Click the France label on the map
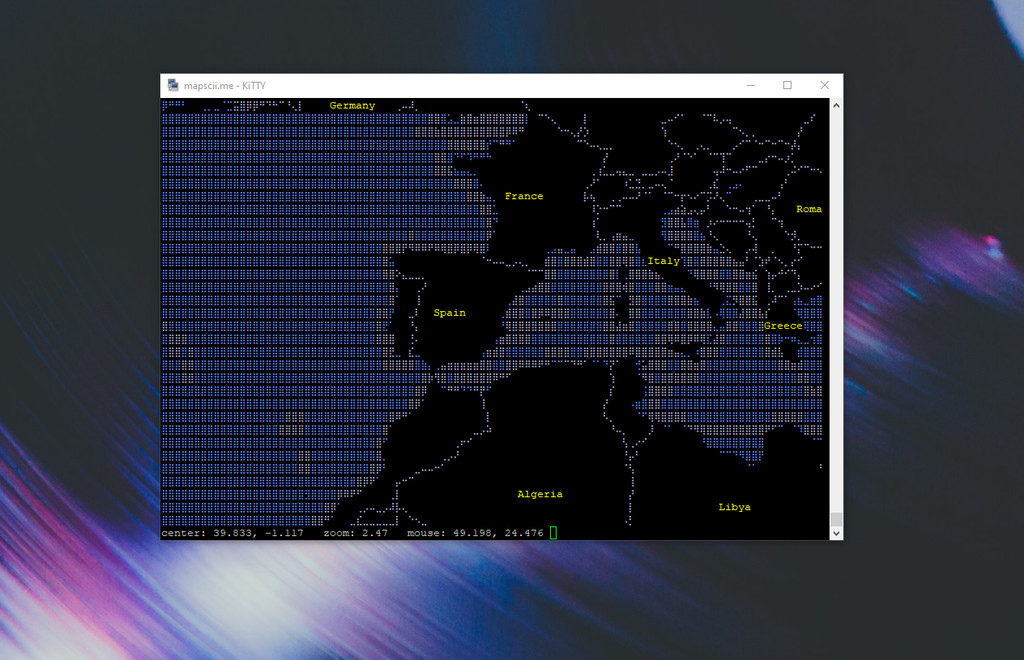 (524, 196)
